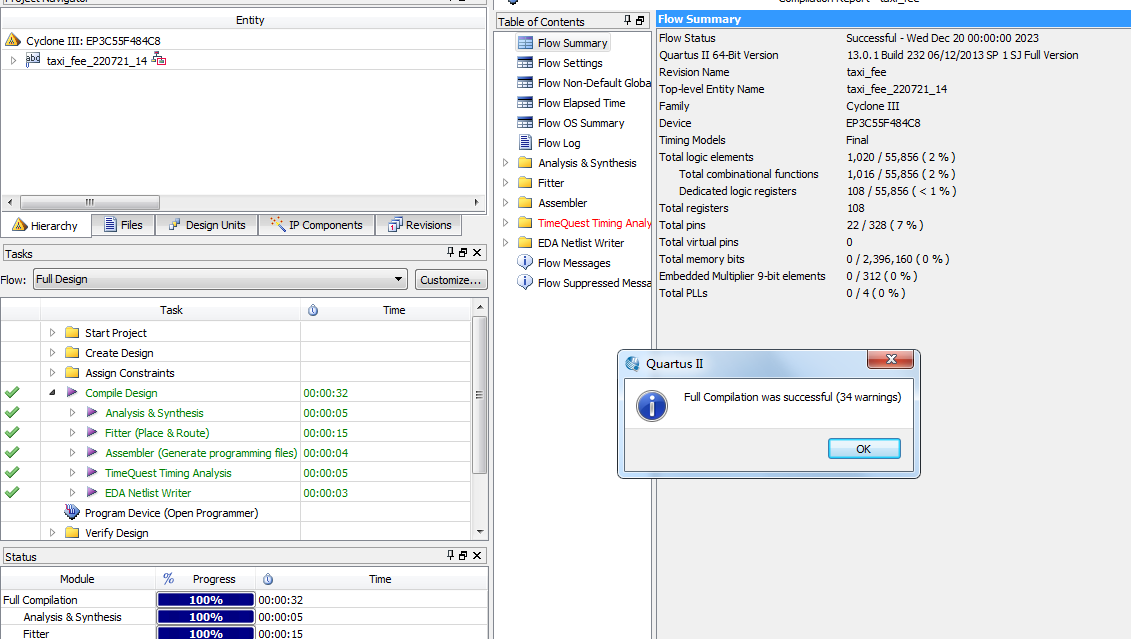
Task: Click OK in the Quartus II dialog
Action: [864, 449]
